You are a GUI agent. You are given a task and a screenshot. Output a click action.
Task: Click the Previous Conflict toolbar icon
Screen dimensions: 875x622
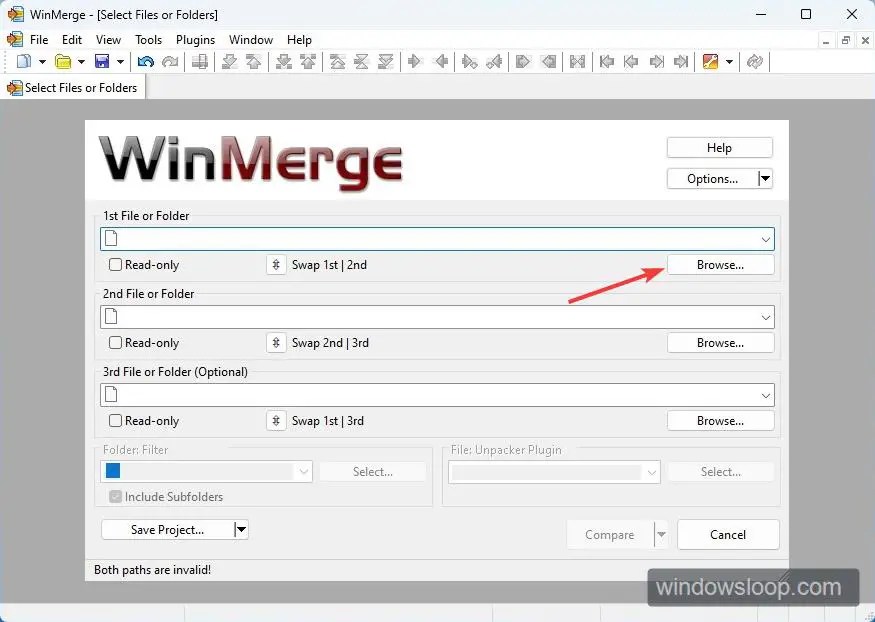pyautogui.click(x=308, y=61)
